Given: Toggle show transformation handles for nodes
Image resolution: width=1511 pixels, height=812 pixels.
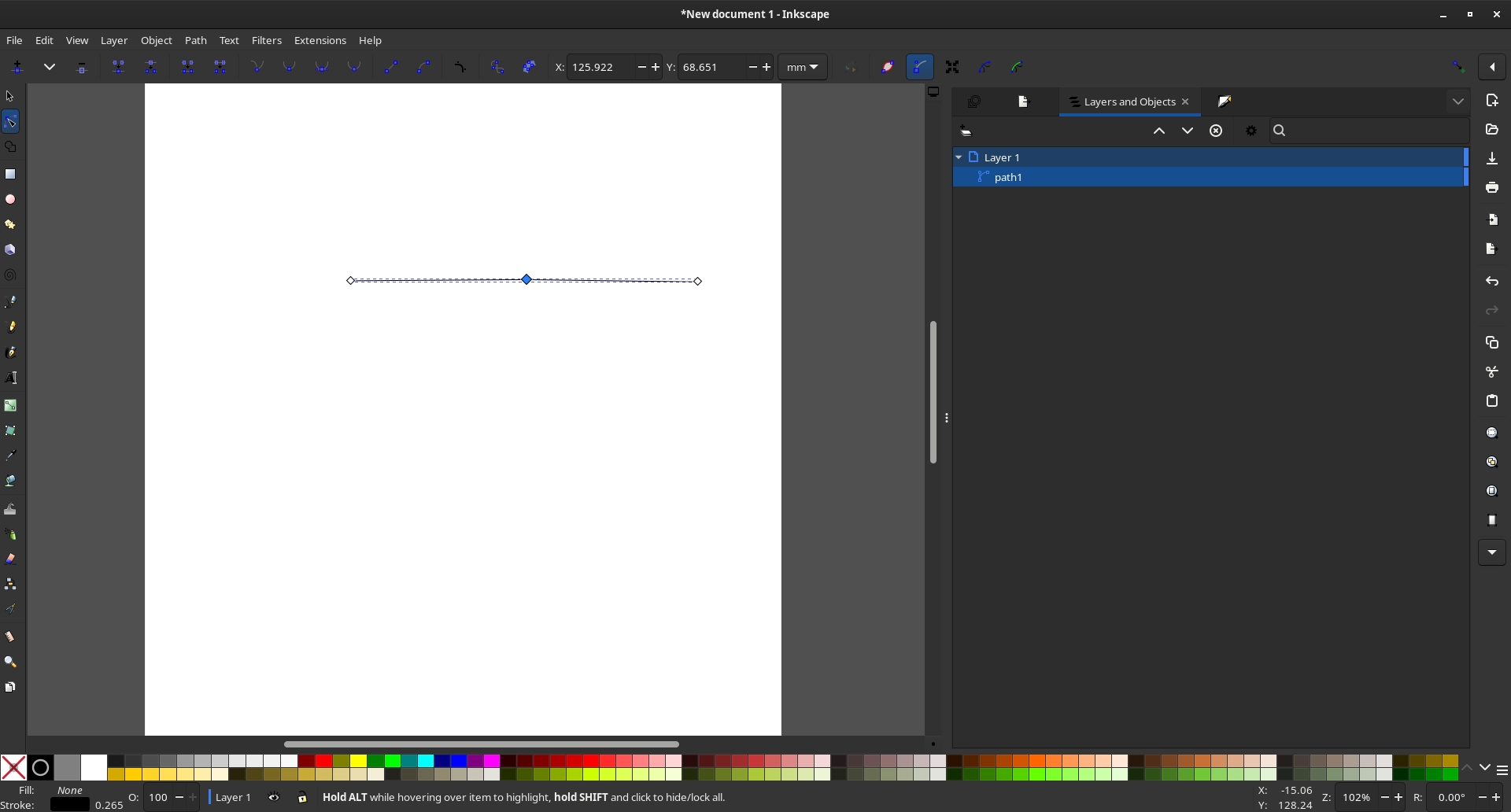Looking at the screenshot, I should tap(952, 67).
